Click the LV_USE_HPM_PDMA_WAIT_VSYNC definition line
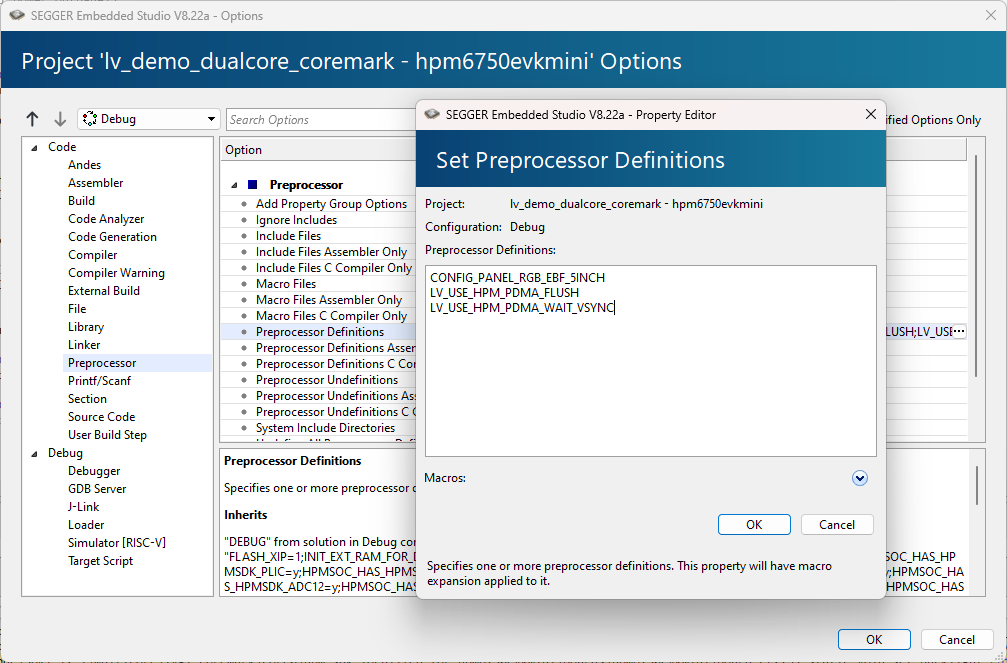Viewport: 1007px width, 663px height. click(x=522, y=308)
